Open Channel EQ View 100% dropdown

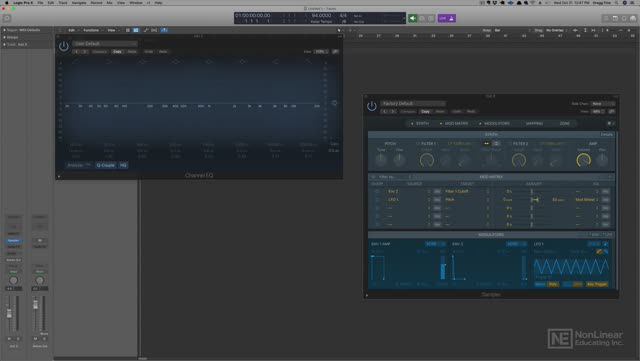pyautogui.click(x=321, y=52)
